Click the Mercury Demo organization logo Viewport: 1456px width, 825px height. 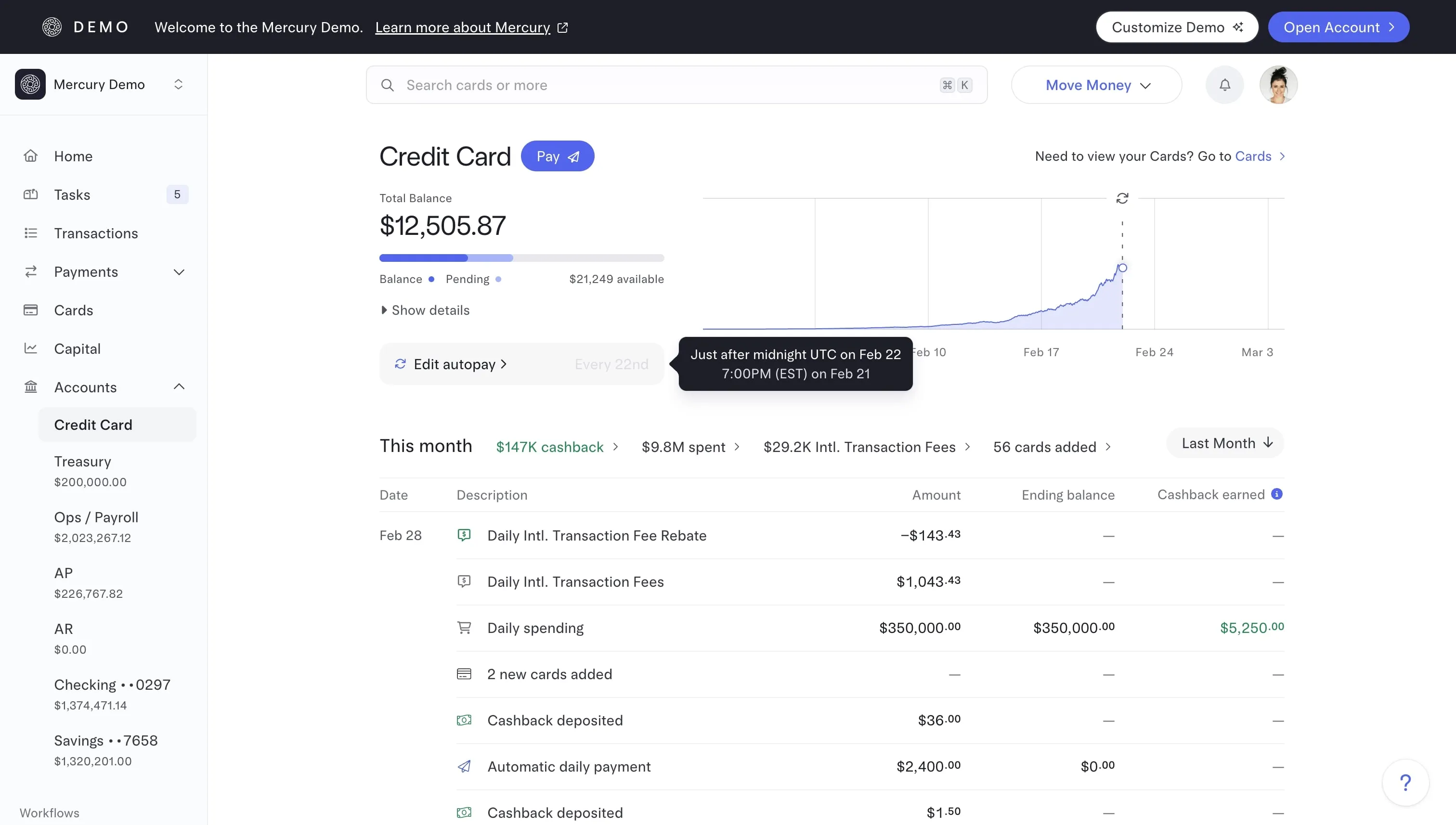pos(30,84)
